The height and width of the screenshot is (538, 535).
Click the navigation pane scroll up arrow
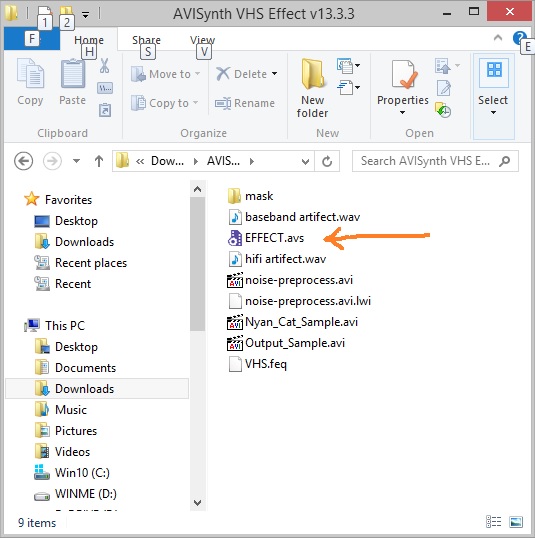197,189
